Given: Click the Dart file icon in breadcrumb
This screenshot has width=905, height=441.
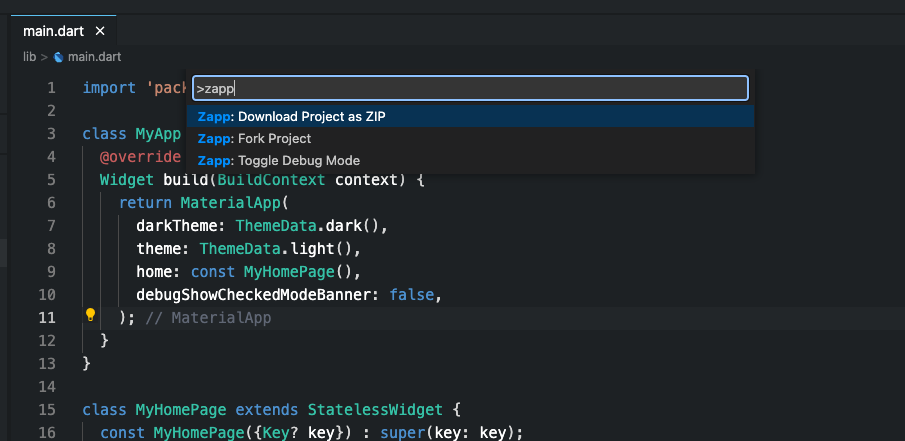Looking at the screenshot, I should (x=58, y=57).
